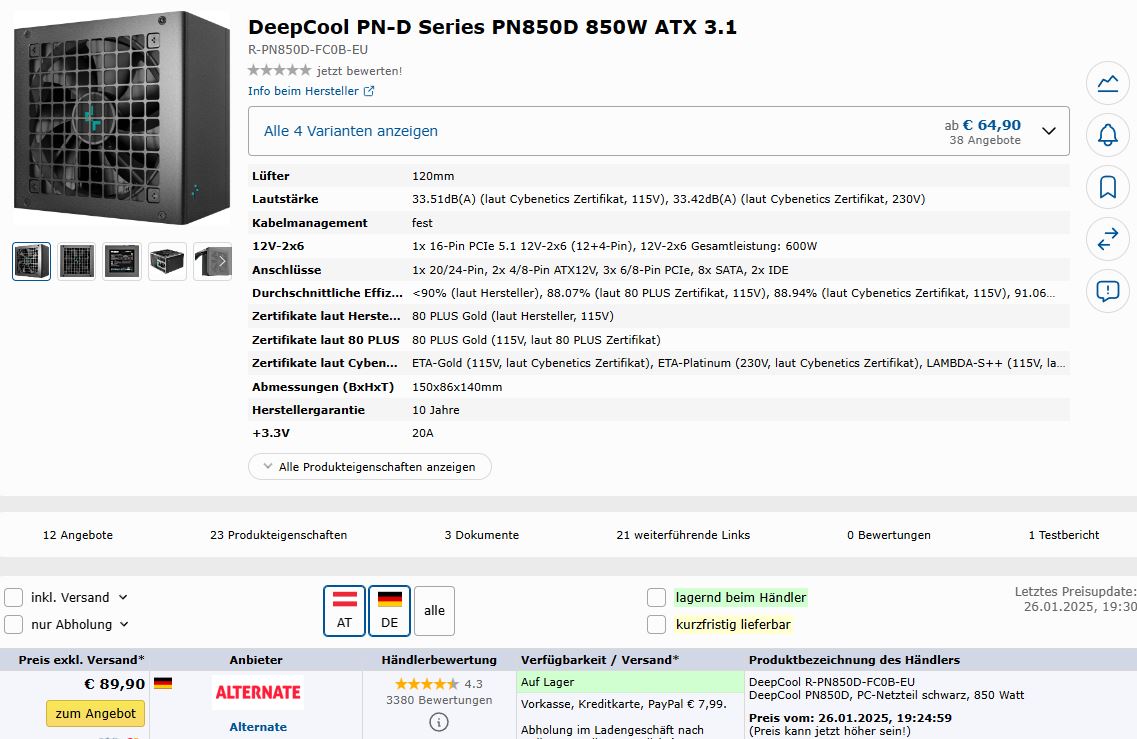Go to the 23 Produkteigenschaften tab

(x=278, y=535)
